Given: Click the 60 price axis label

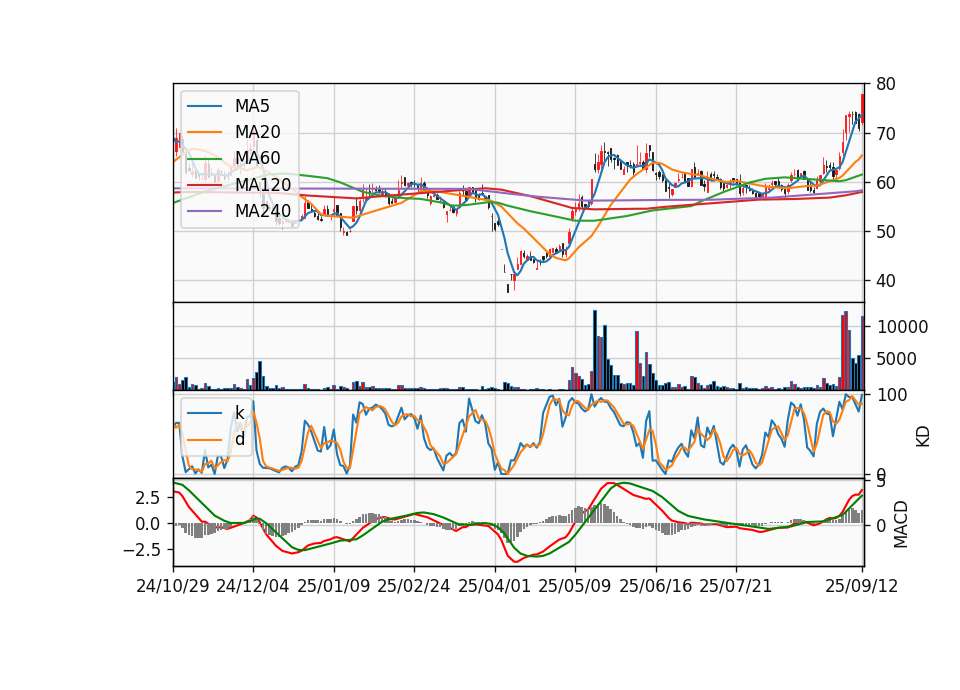Looking at the screenshot, I should (886, 182).
